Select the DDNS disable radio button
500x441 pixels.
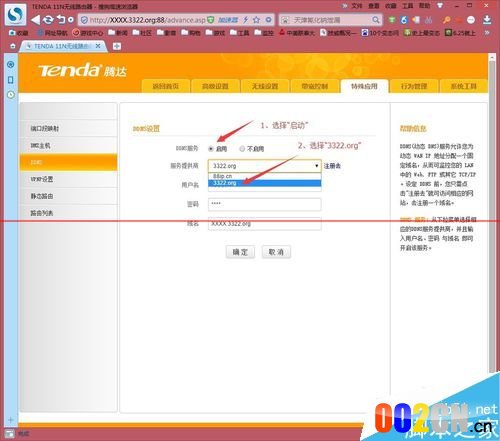point(242,149)
